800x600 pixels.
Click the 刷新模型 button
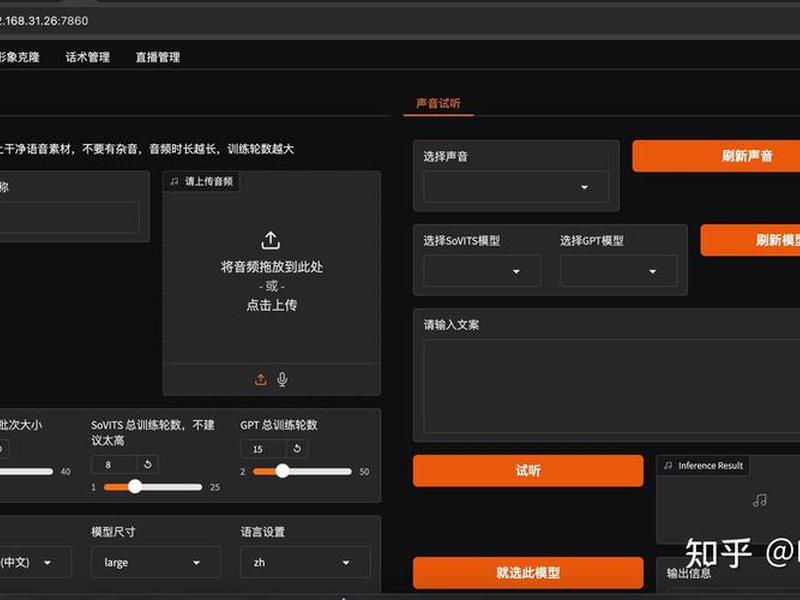point(751,240)
